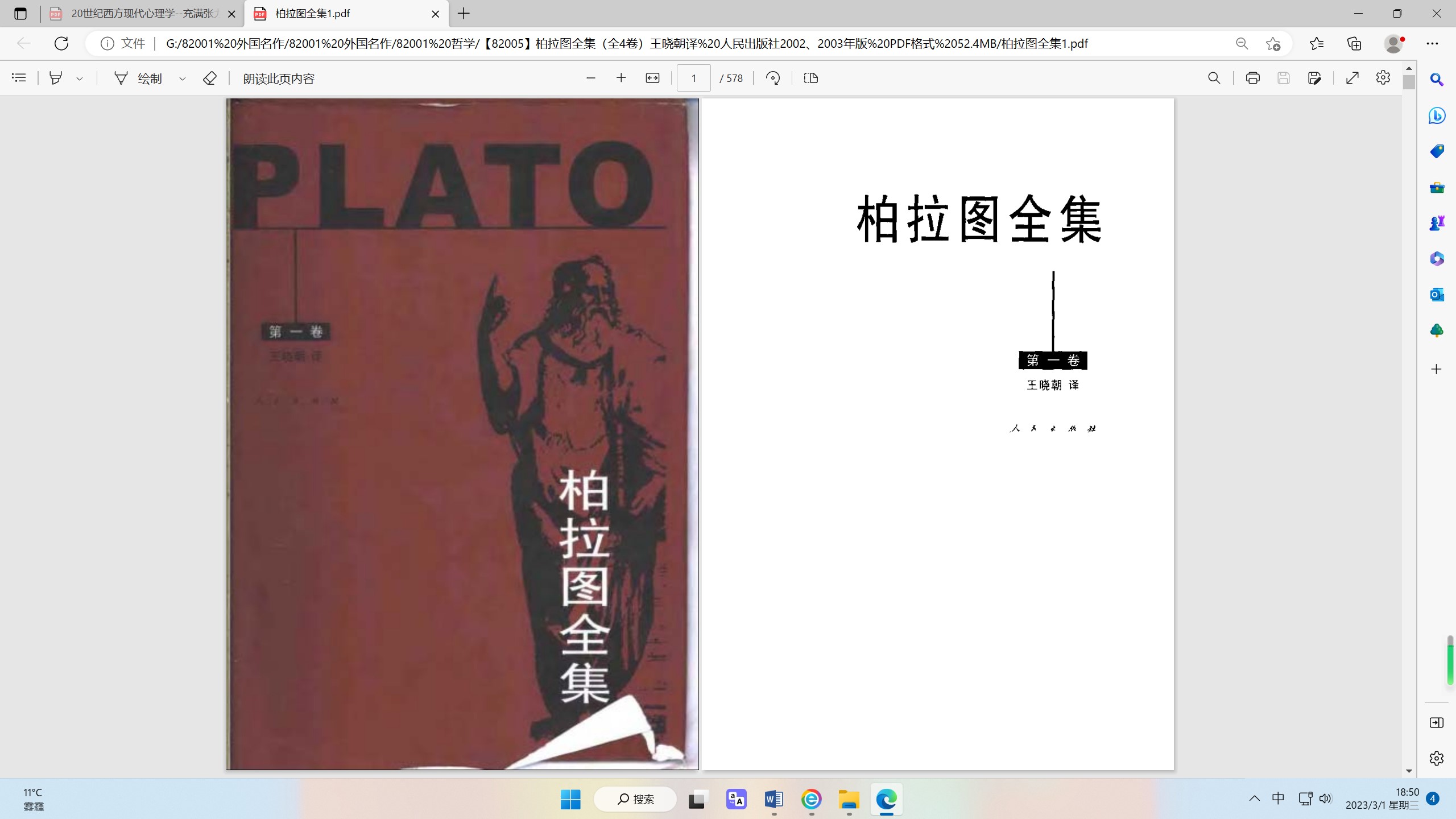Show hidden system tray icons
The width and height of the screenshot is (1456, 819).
click(x=1255, y=799)
